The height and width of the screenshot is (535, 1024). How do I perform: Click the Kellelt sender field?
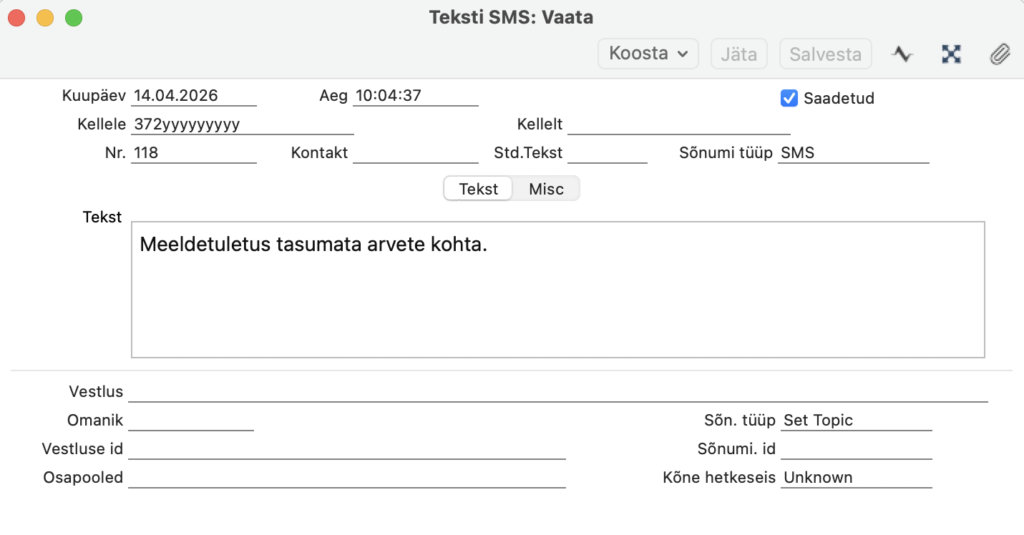point(678,125)
